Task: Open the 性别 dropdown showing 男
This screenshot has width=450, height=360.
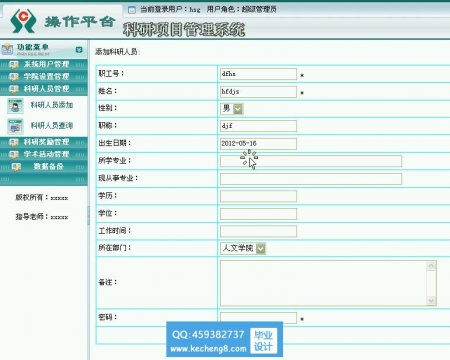Action: tap(232, 109)
